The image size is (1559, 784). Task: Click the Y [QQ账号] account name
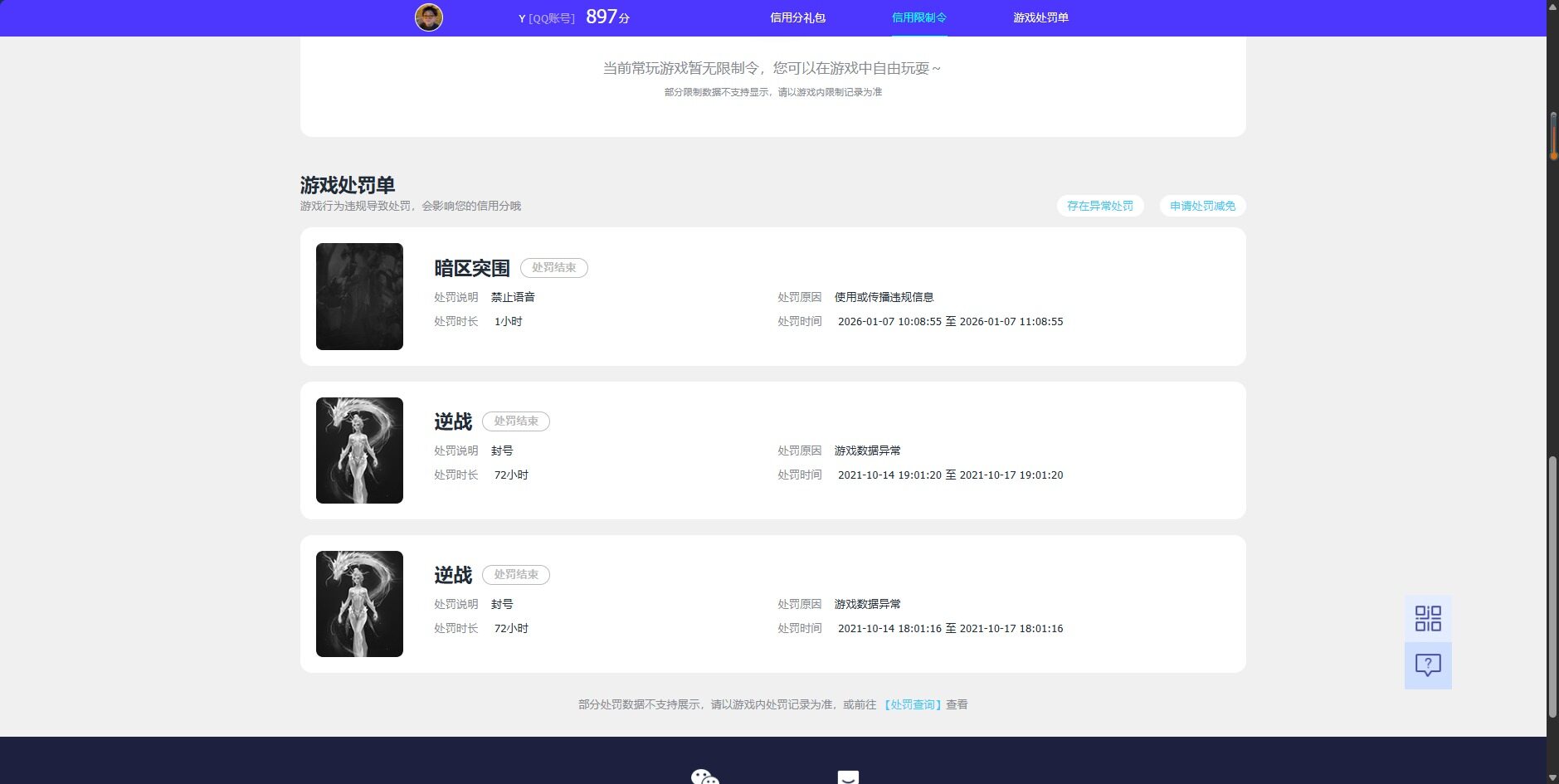pyautogui.click(x=547, y=18)
